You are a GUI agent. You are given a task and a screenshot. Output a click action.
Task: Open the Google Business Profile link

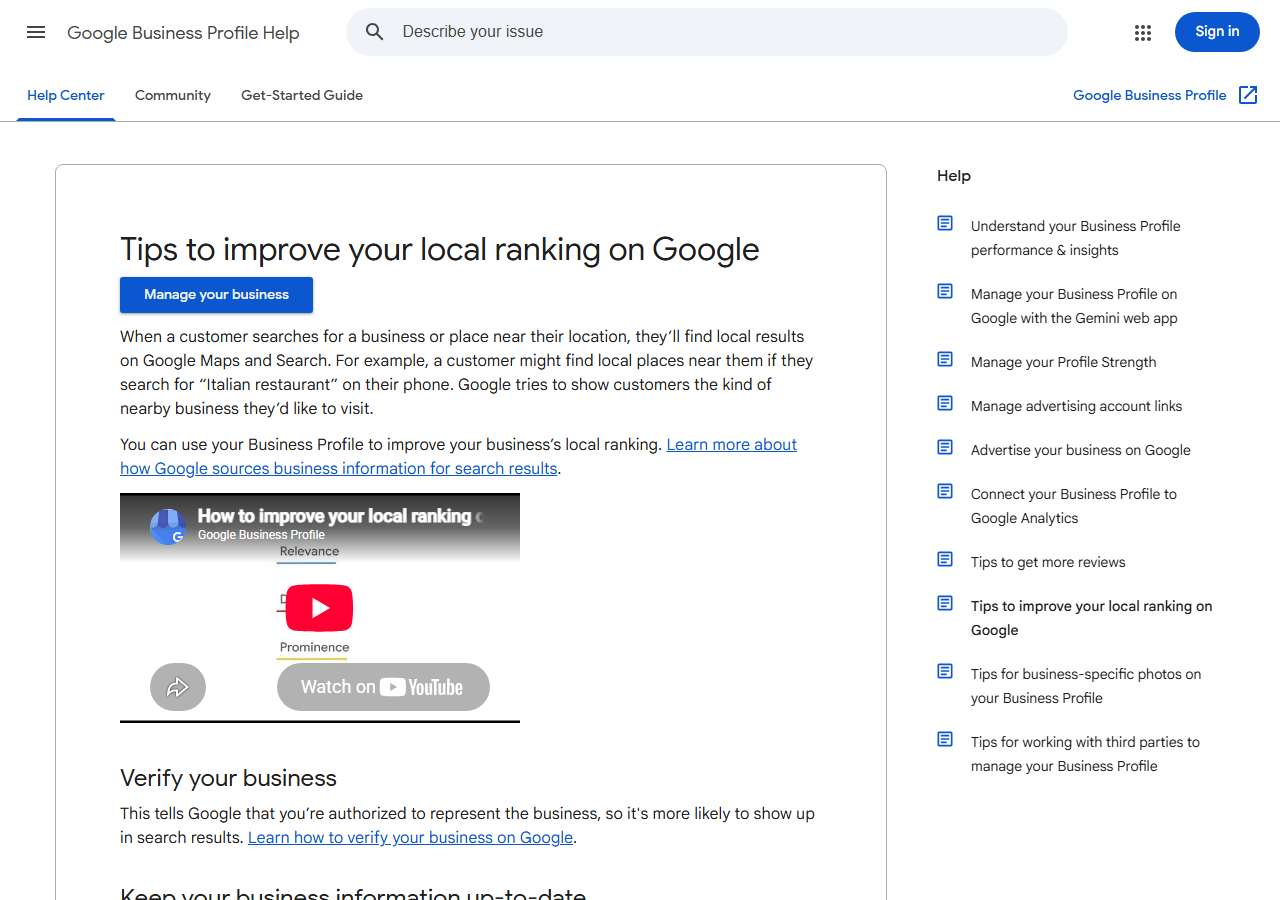[x=1150, y=96]
